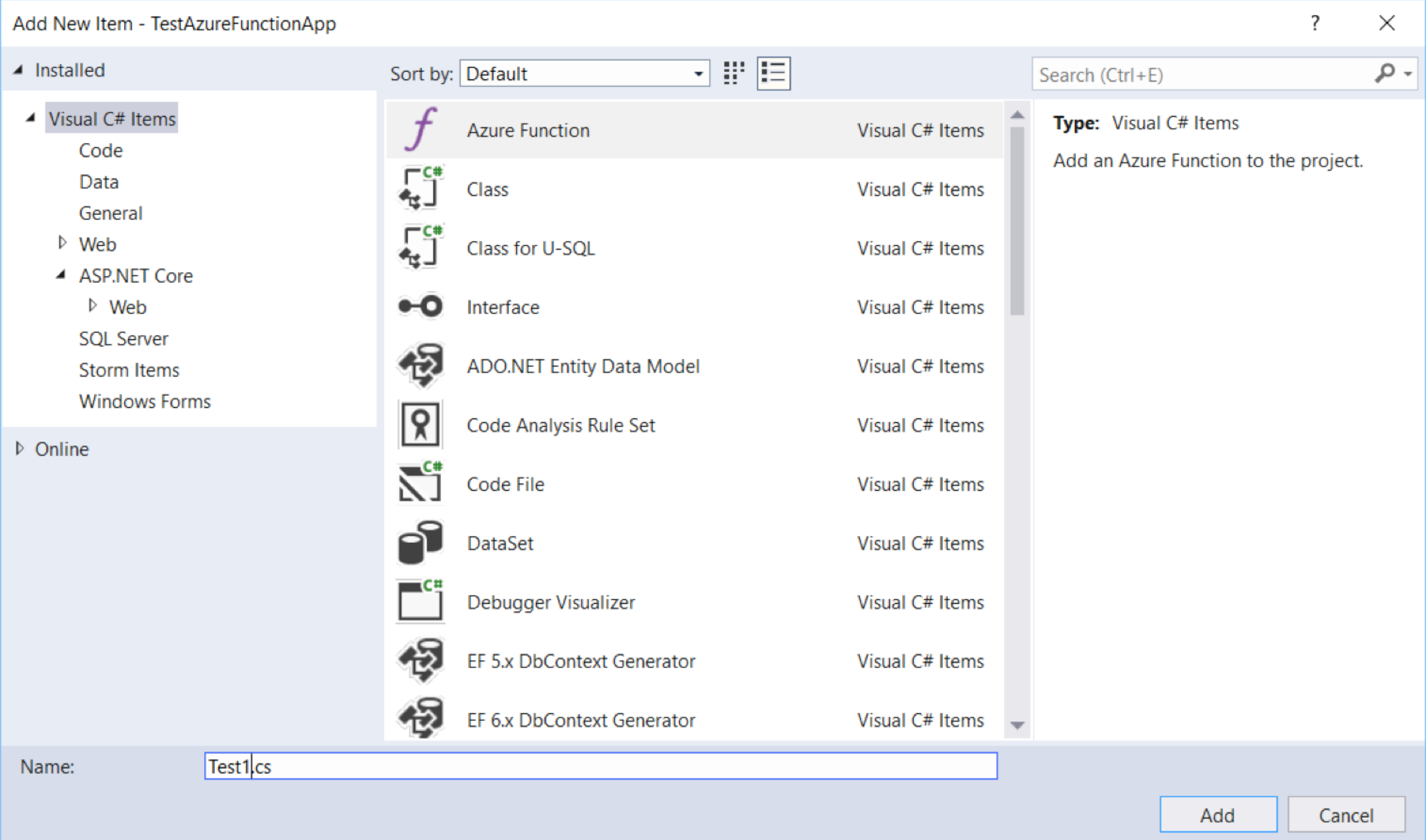
Task: Click the DataSet template icon
Action: (x=420, y=542)
